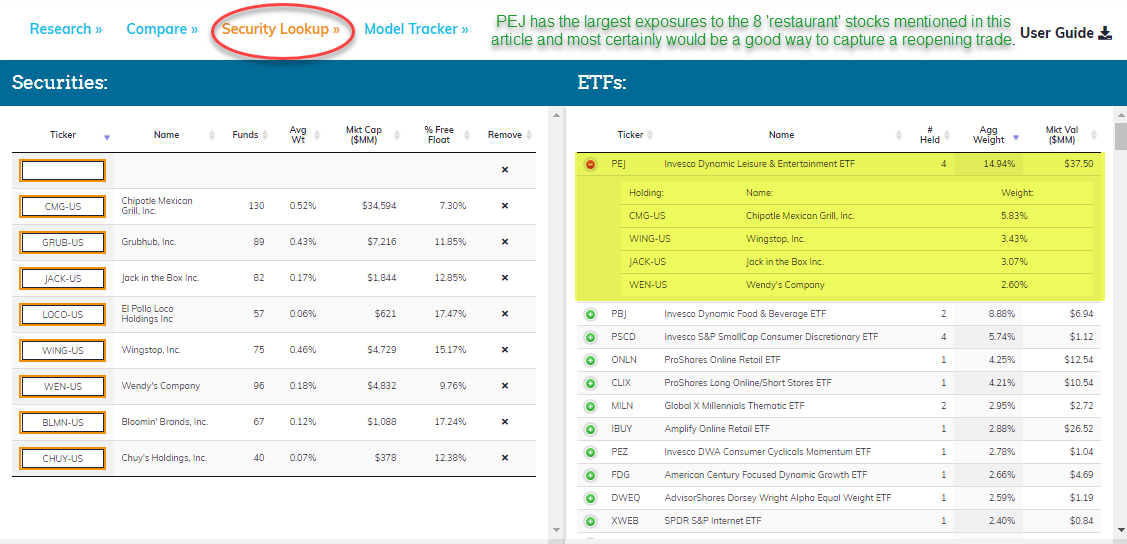Edit the GRUB-US ticker field

[x=63, y=242]
